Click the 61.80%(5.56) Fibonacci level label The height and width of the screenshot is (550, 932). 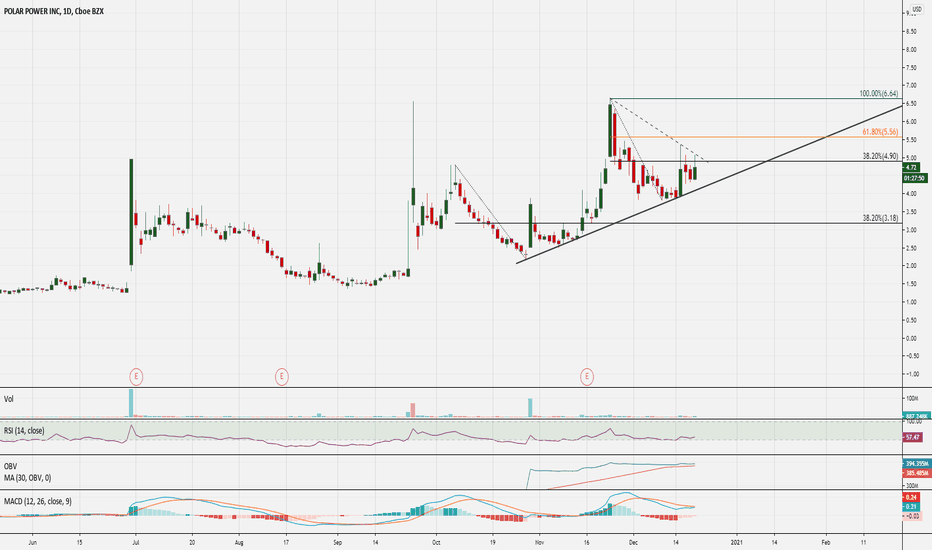[880, 132]
